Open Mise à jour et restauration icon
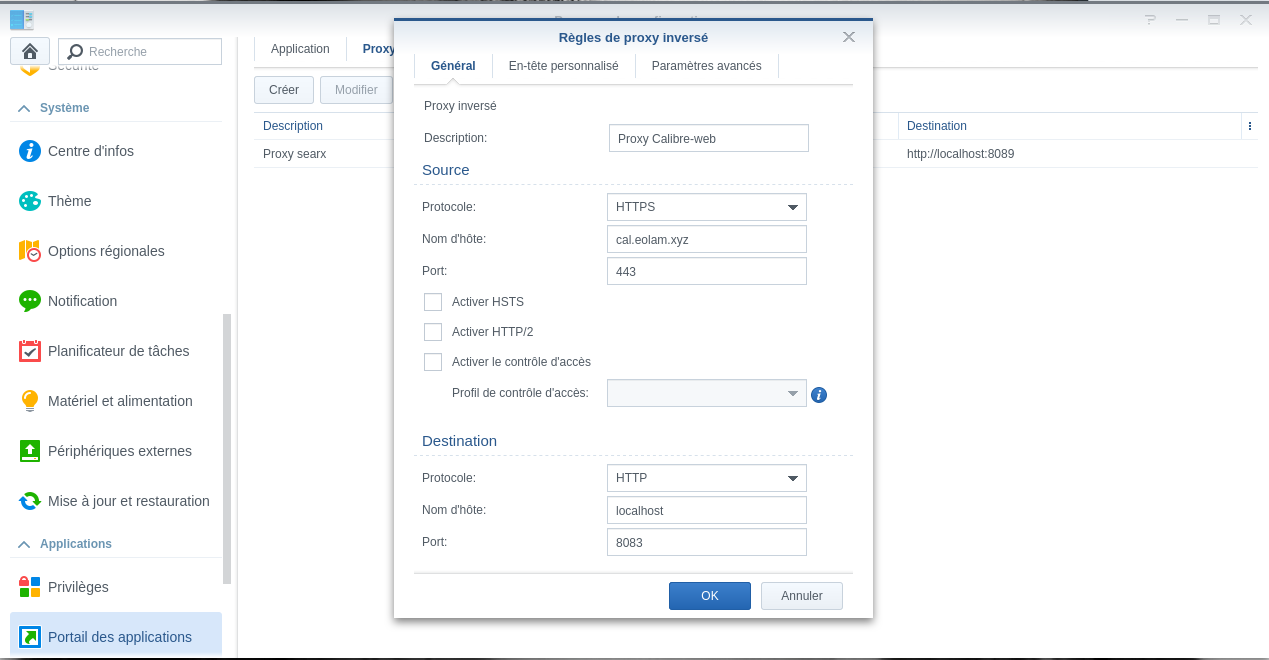The width and height of the screenshot is (1269, 660). [x=30, y=501]
